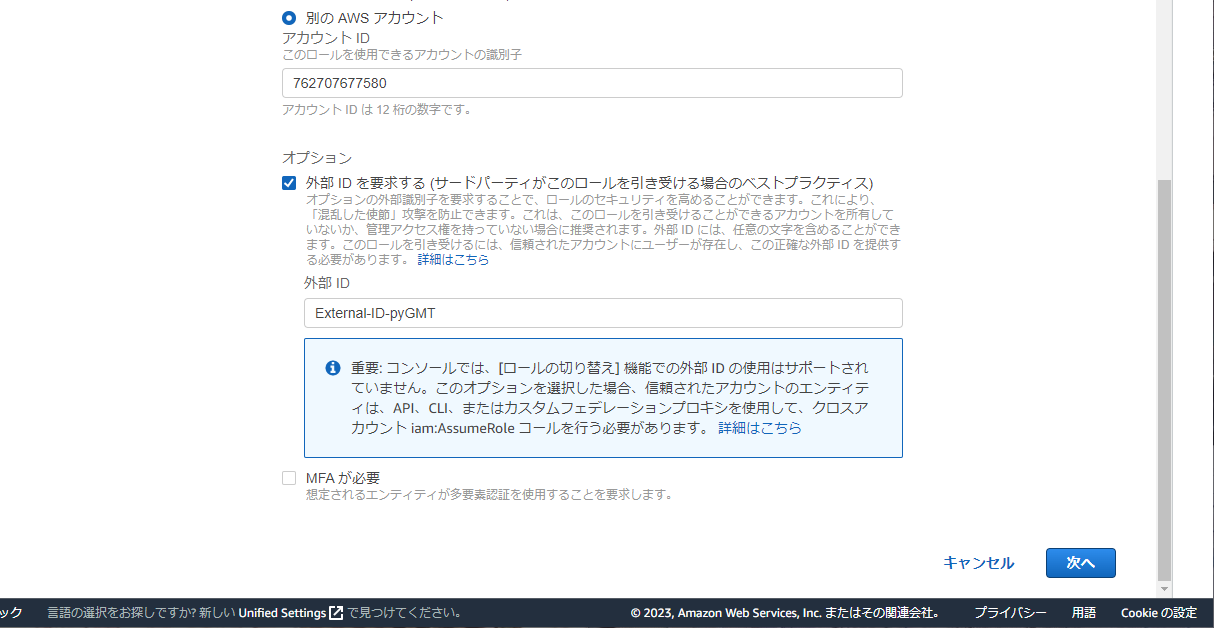Viewport: 1214px width, 628px height.
Task: Open the 用語 footer link
Action: point(1084,613)
